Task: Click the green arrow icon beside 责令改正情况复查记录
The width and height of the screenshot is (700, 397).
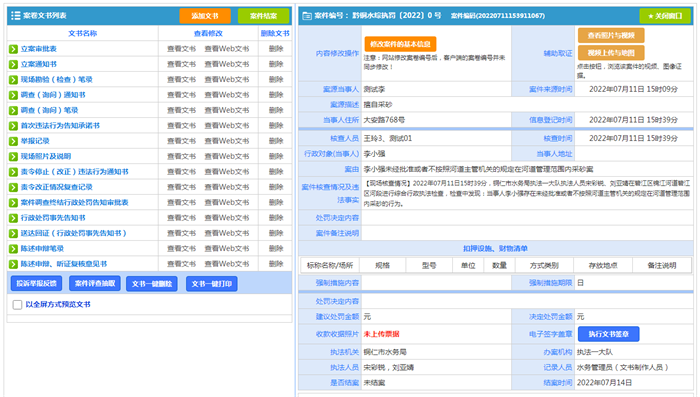Action: [13, 187]
